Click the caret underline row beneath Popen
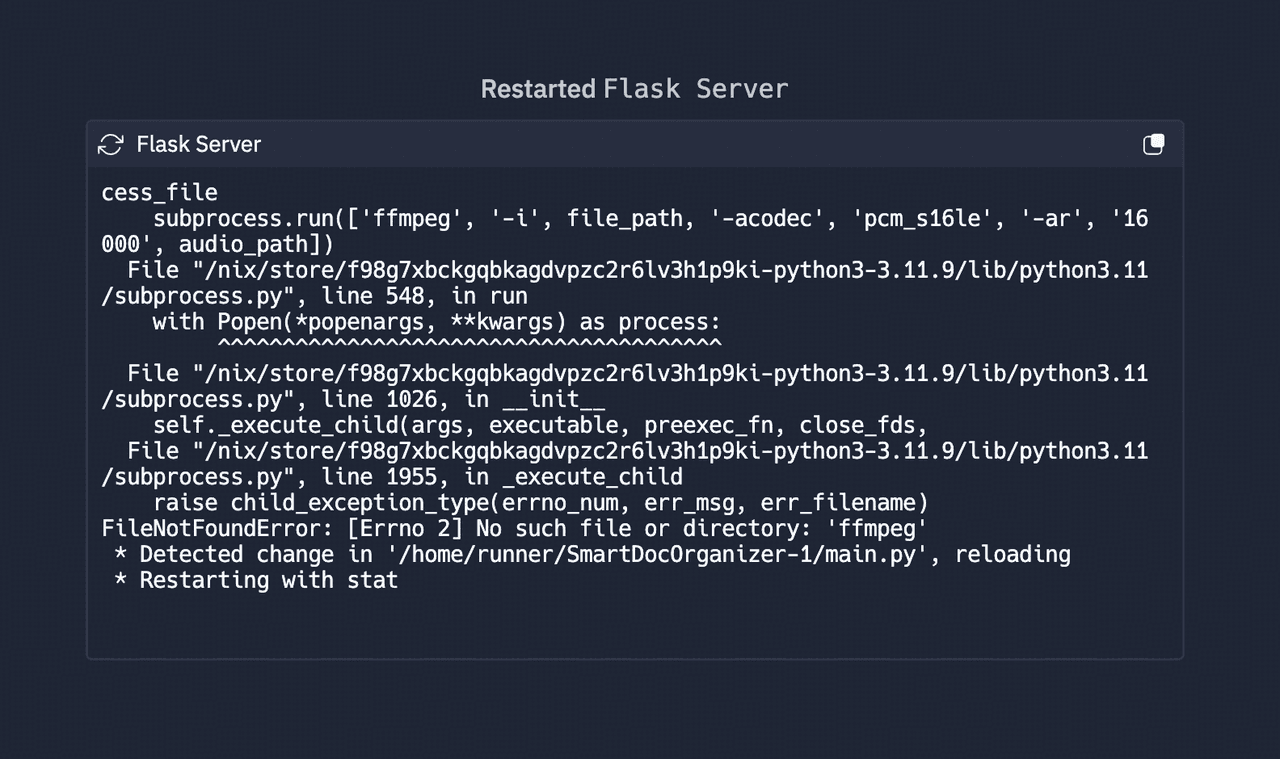 [x=469, y=344]
